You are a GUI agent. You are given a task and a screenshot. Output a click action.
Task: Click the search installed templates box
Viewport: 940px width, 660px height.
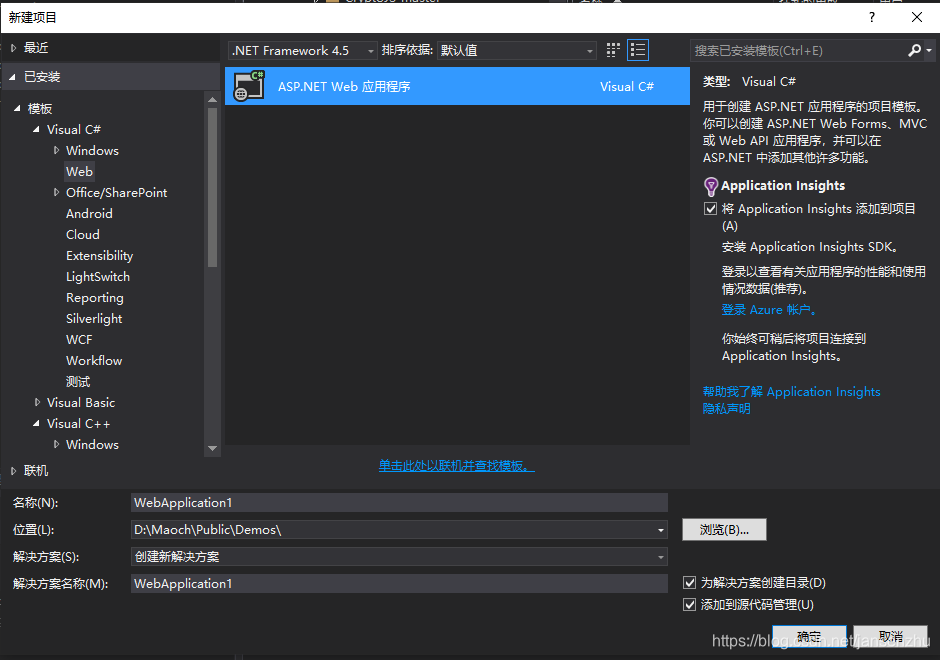[x=799, y=50]
